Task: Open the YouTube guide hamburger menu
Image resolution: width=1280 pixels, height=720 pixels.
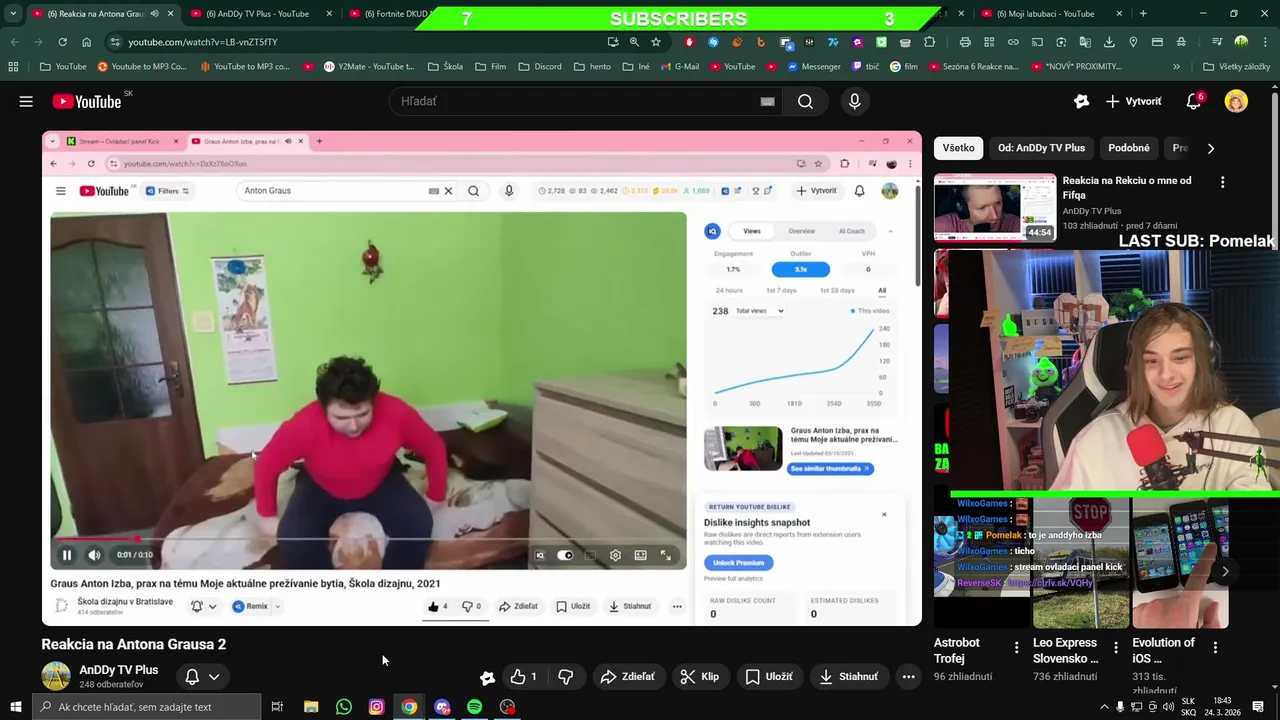Action: (26, 101)
